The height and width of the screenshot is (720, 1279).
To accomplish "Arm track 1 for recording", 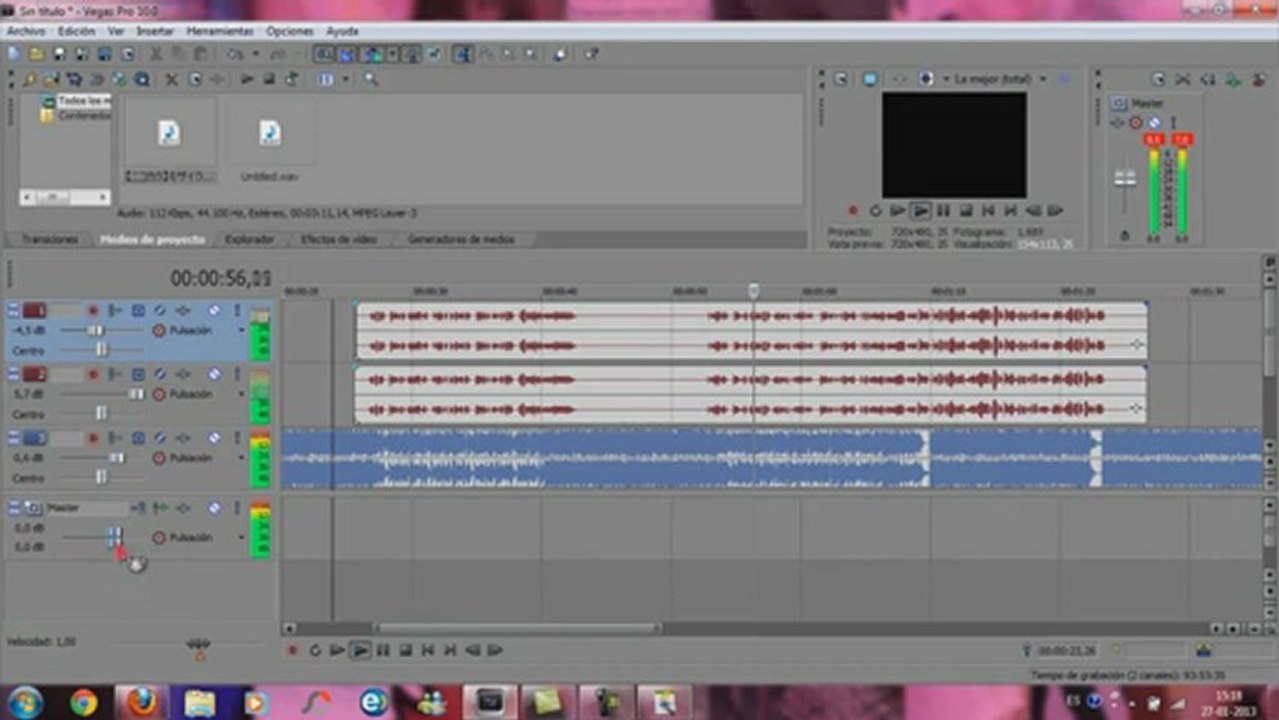I will click(93, 311).
